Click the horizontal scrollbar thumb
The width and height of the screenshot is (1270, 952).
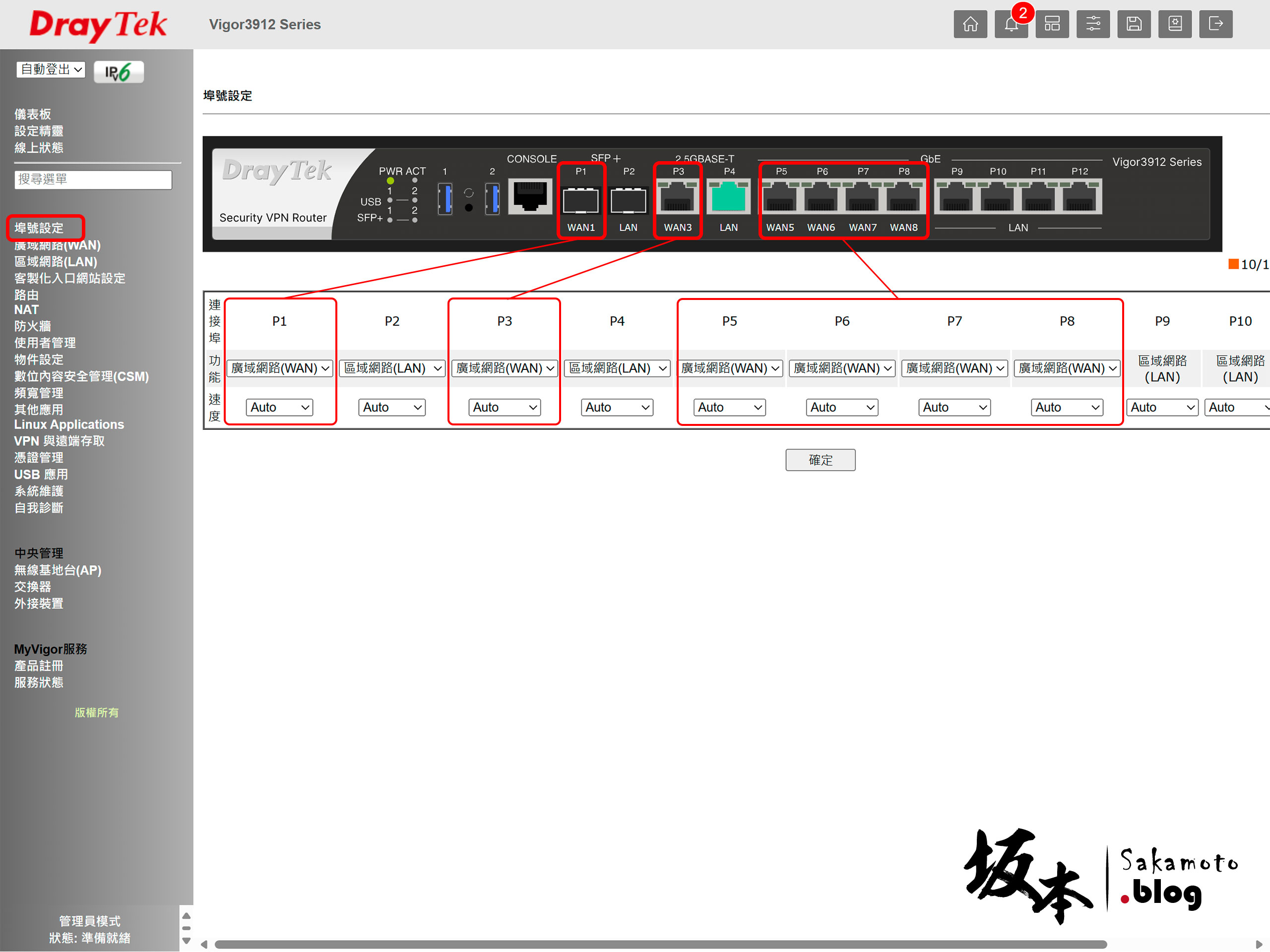[x=660, y=944]
